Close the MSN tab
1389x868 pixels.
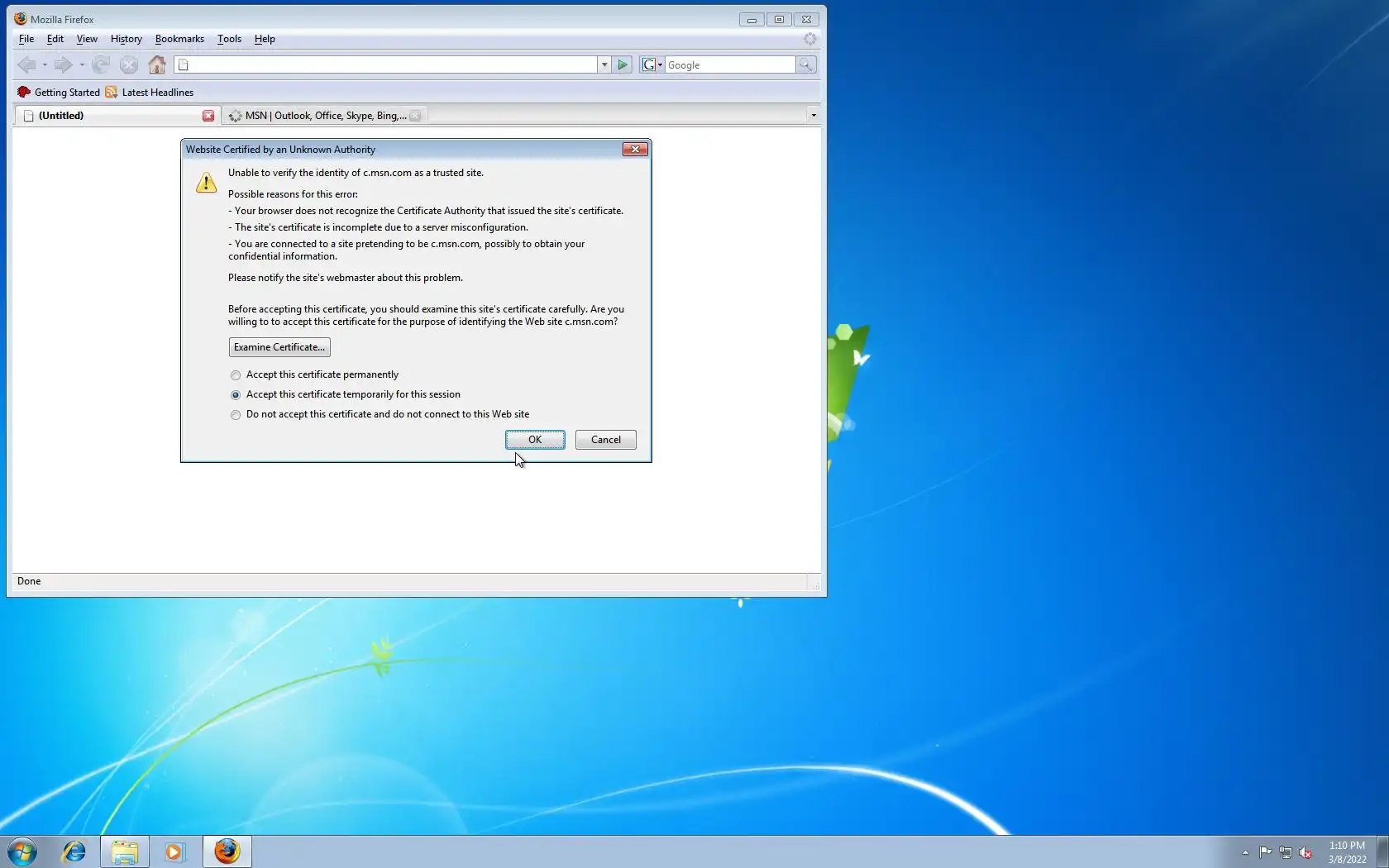415,116
